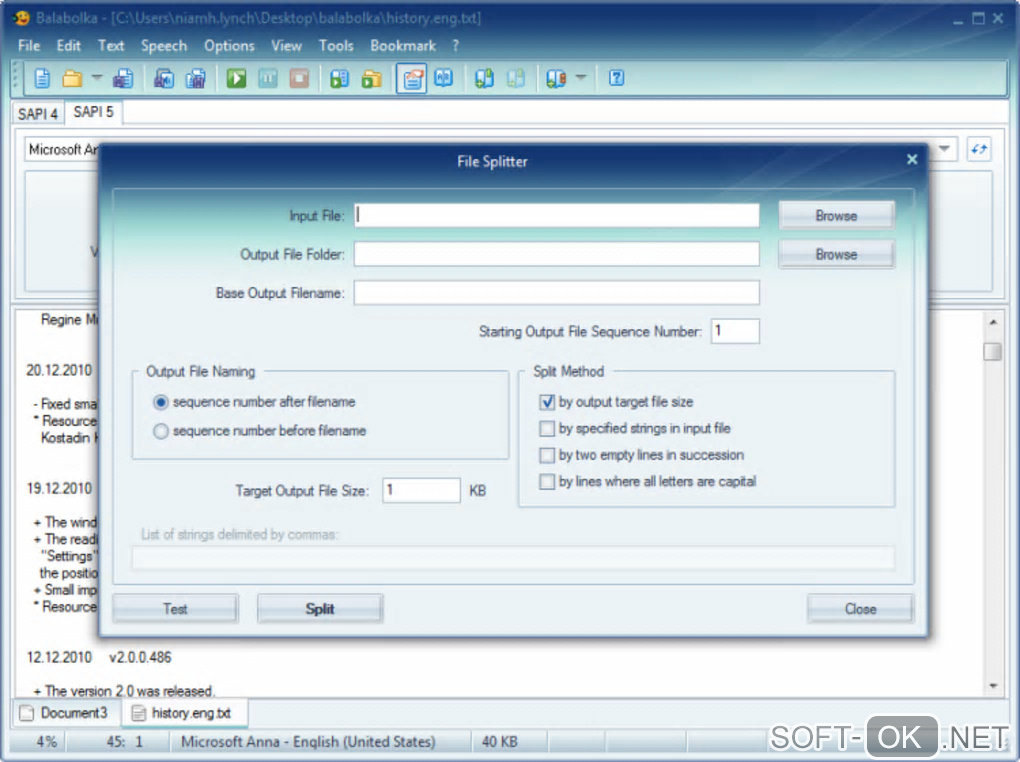Click the Microsoft Anna voice status entry
Screen dimensions: 1020x762
click(x=308, y=742)
